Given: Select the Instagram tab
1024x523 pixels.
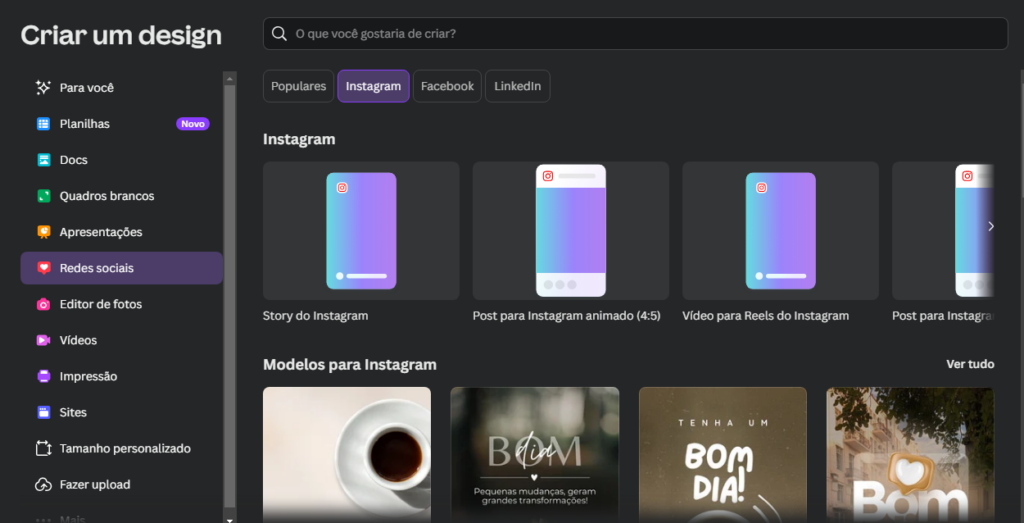Looking at the screenshot, I should coord(374,86).
